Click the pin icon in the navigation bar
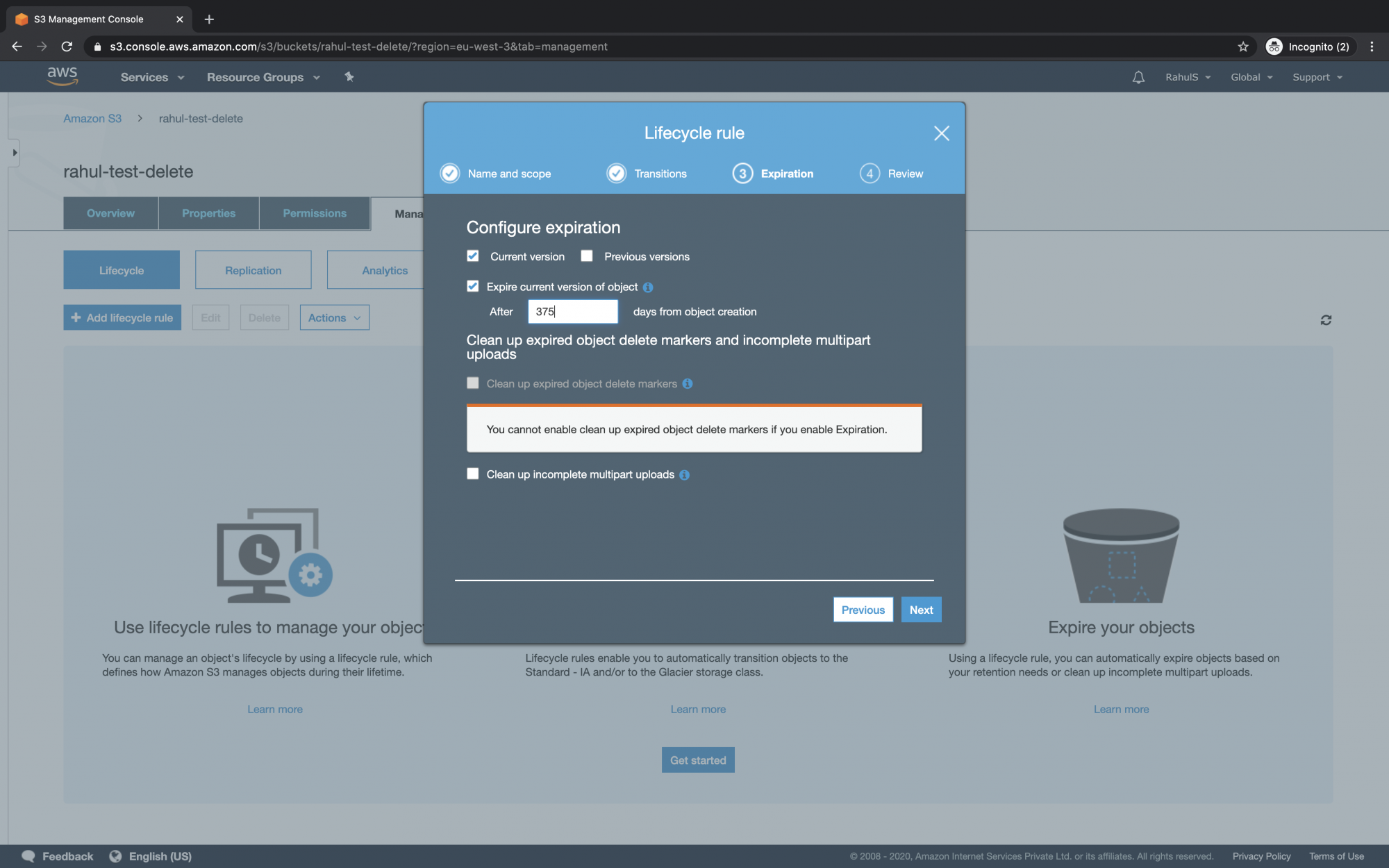1389x868 pixels. (x=349, y=77)
